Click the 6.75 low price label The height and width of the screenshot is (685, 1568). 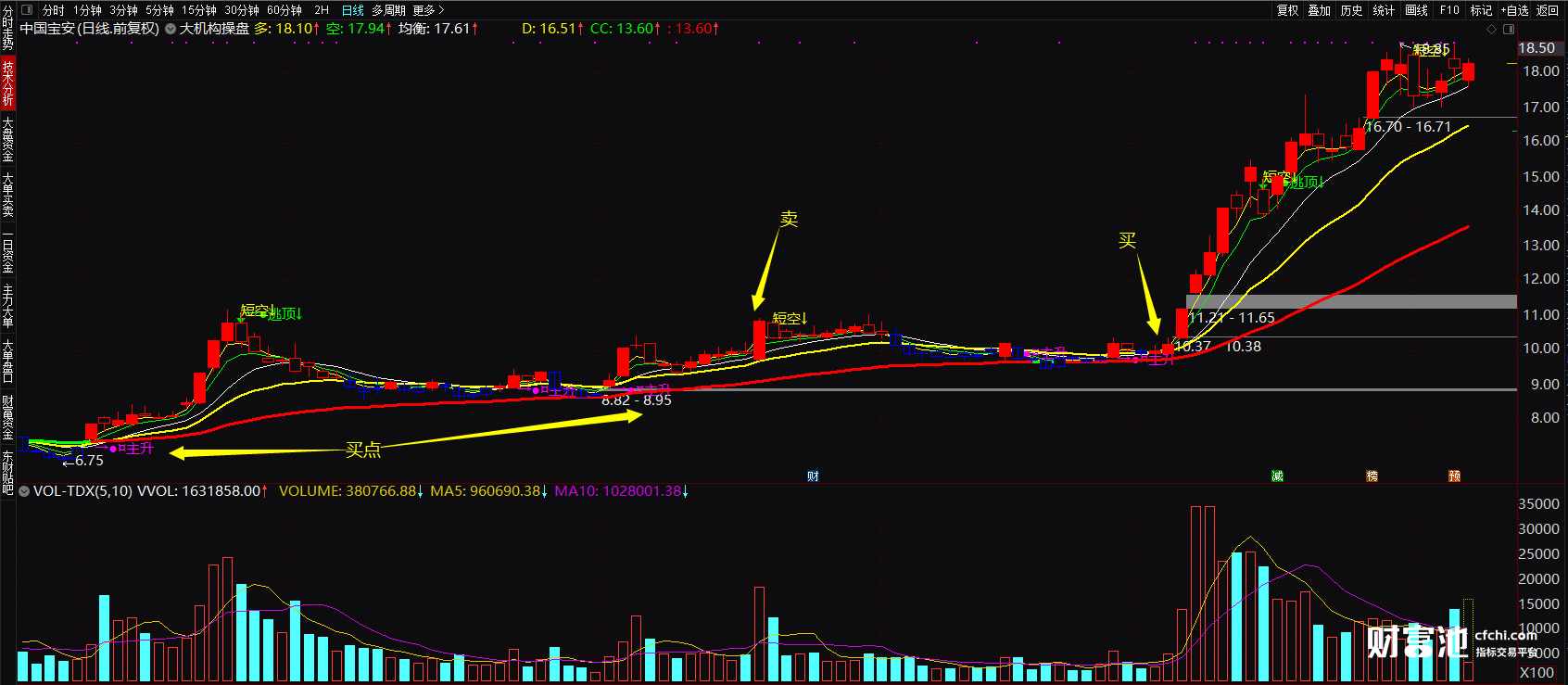point(89,461)
